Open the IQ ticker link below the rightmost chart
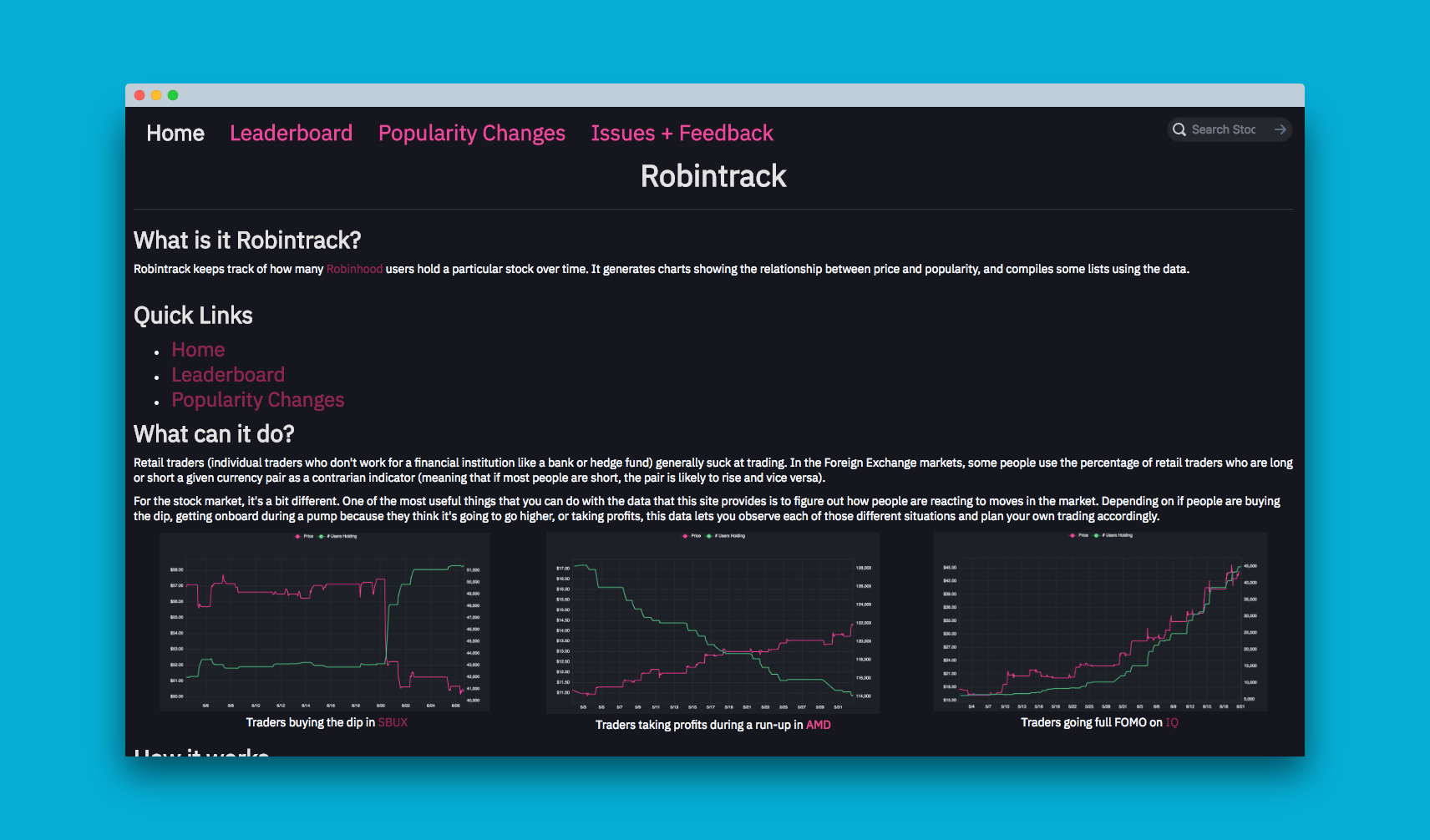1430x840 pixels. 1172,721
